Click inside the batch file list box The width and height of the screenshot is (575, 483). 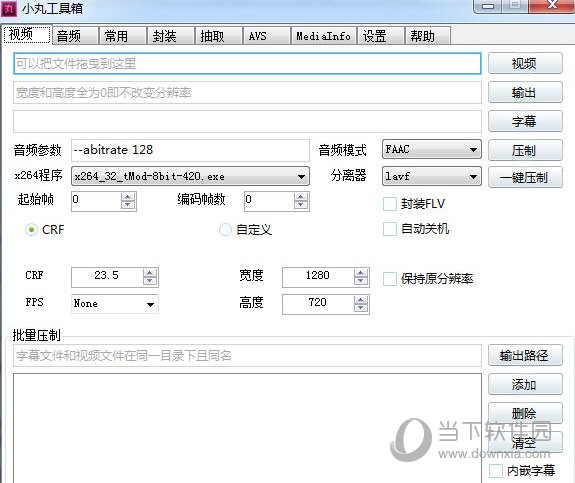click(247, 428)
